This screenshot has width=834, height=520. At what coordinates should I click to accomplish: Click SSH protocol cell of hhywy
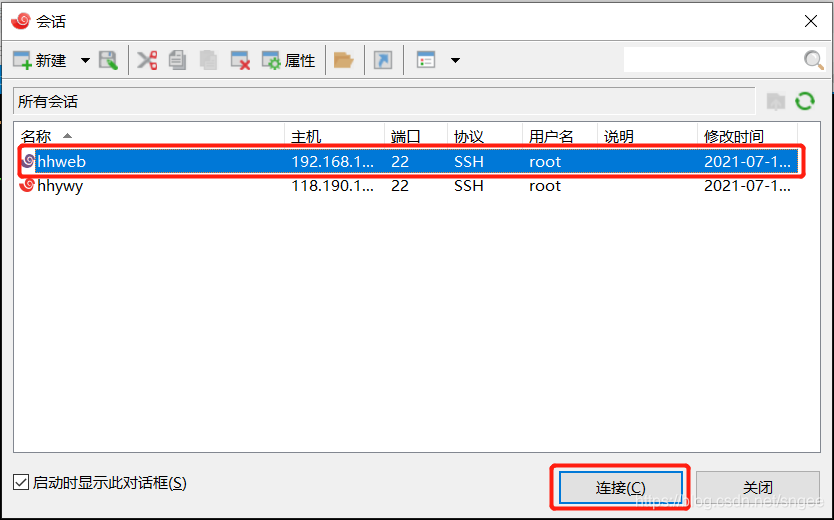469,186
